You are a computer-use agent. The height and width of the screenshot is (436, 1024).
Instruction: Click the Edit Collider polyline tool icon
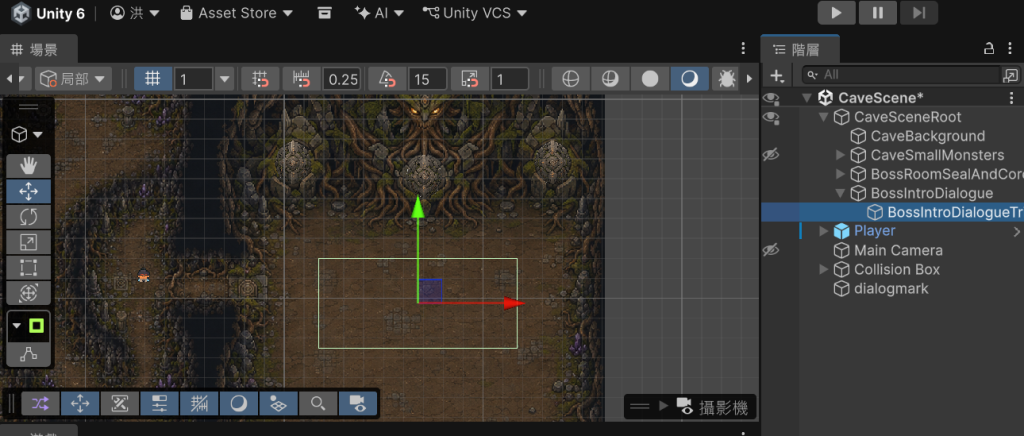coord(28,354)
